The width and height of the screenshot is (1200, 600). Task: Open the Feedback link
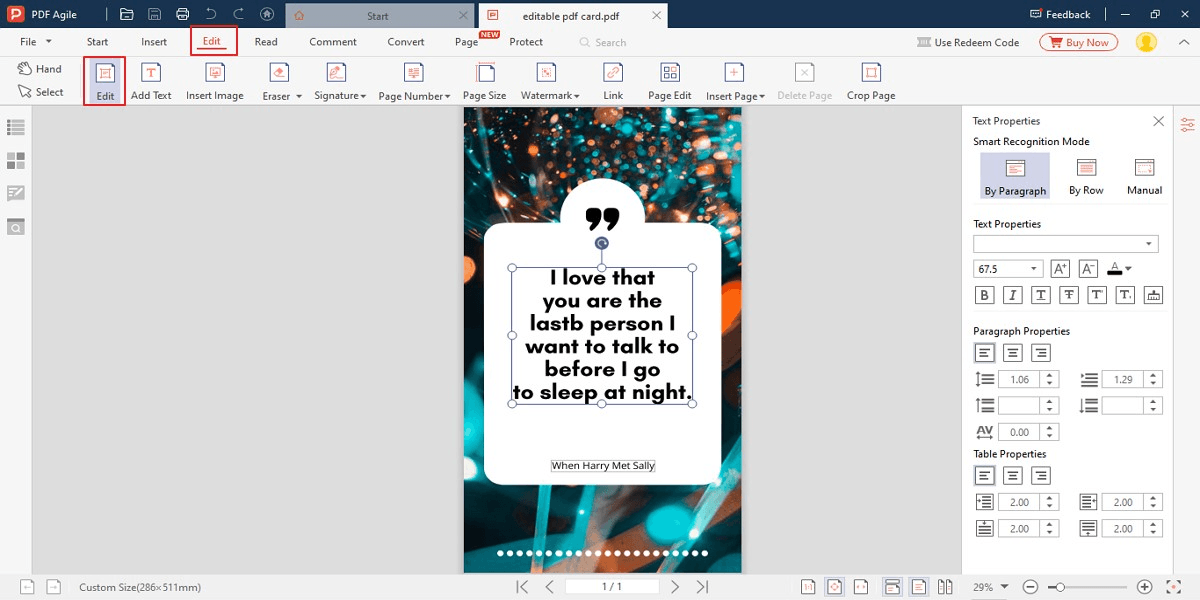1060,14
